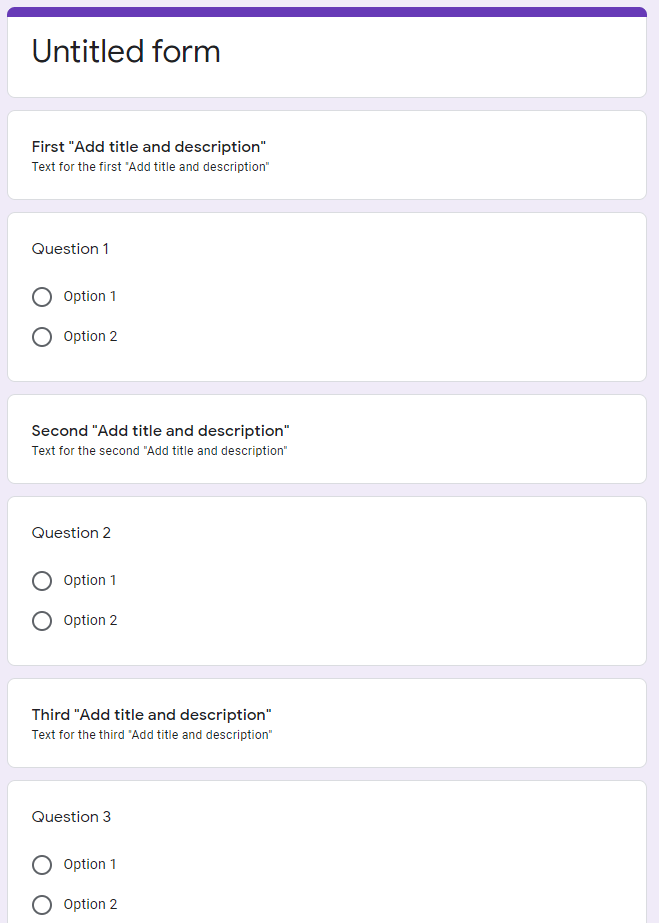Click the second section's description text
Viewport: 659px width, 923px height.
pos(159,451)
